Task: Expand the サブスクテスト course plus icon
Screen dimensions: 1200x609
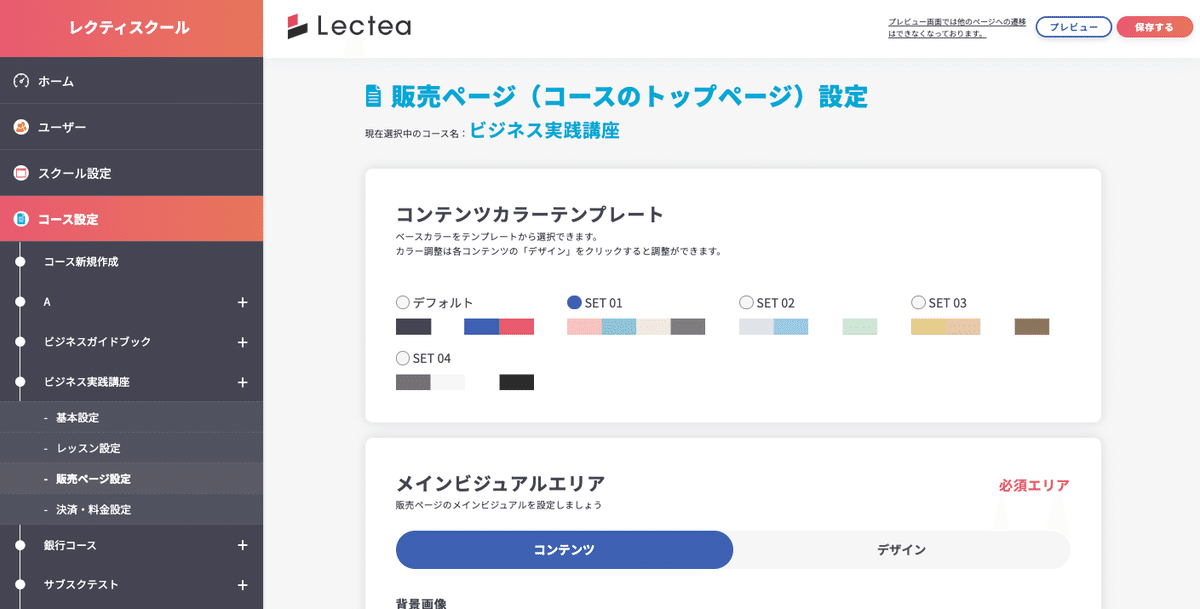Action: (x=242, y=585)
